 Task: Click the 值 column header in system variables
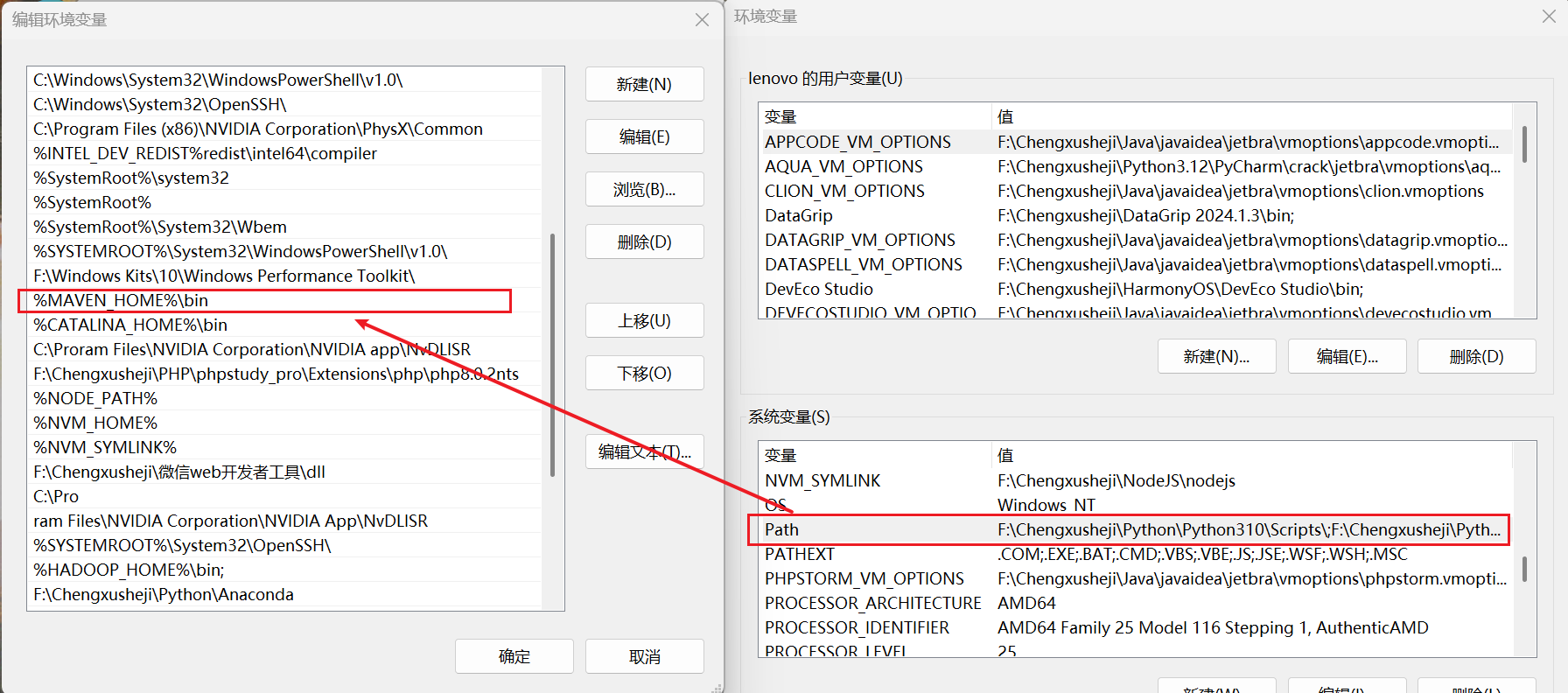[x=1252, y=455]
